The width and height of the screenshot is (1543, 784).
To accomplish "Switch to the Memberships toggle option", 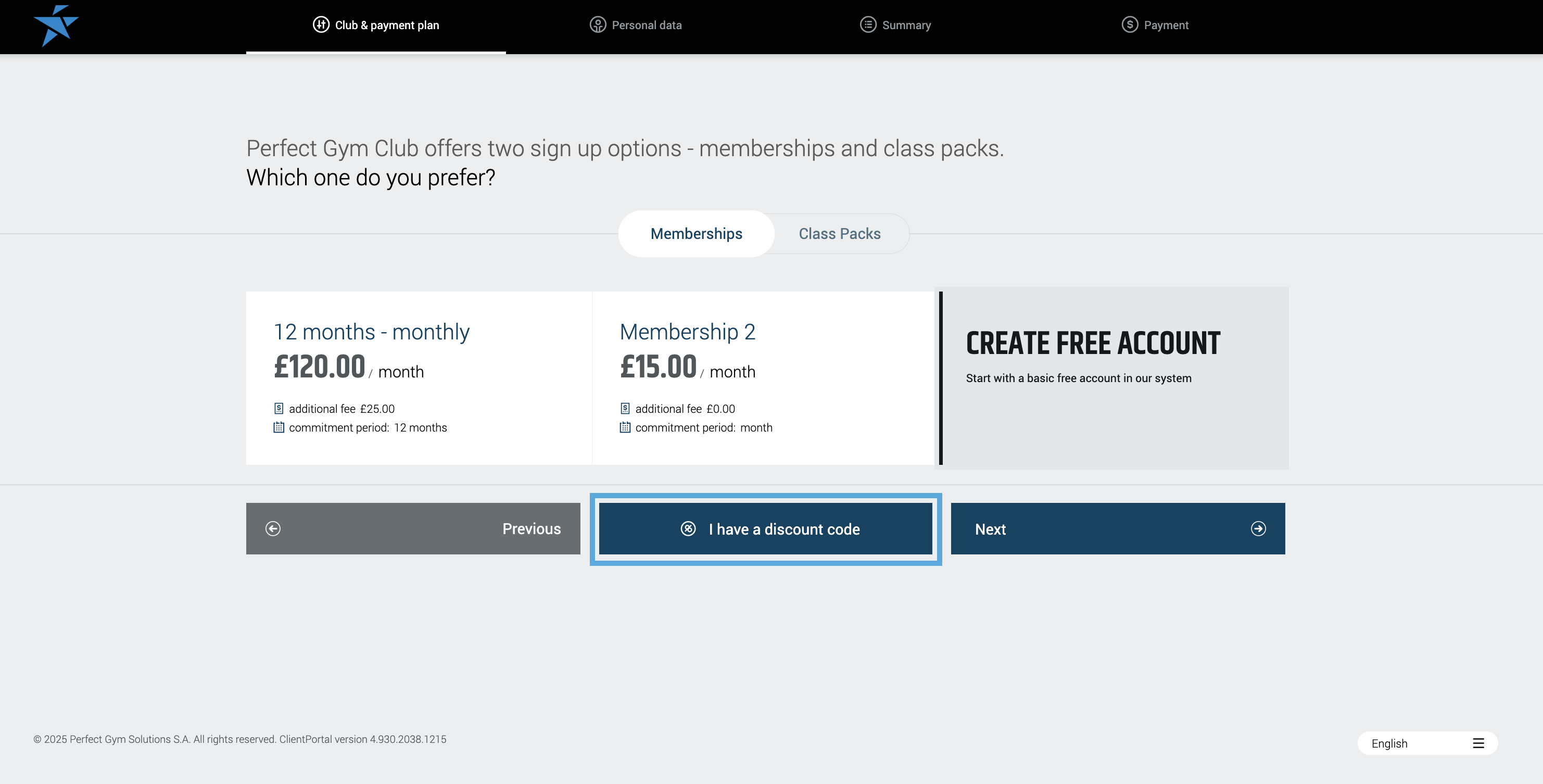I will pos(696,234).
